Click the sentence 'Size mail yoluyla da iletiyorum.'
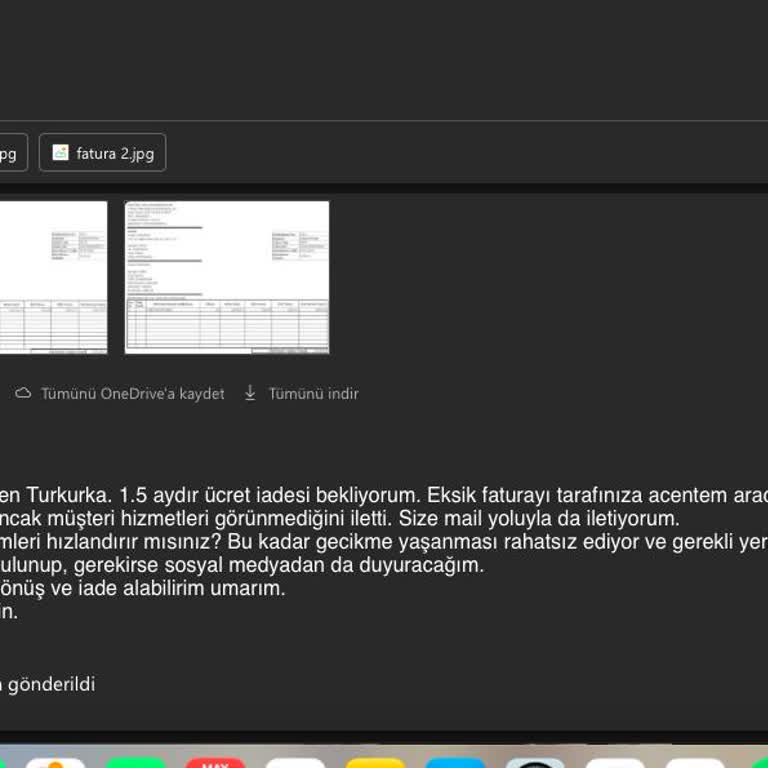This screenshot has width=768, height=768. (539, 519)
